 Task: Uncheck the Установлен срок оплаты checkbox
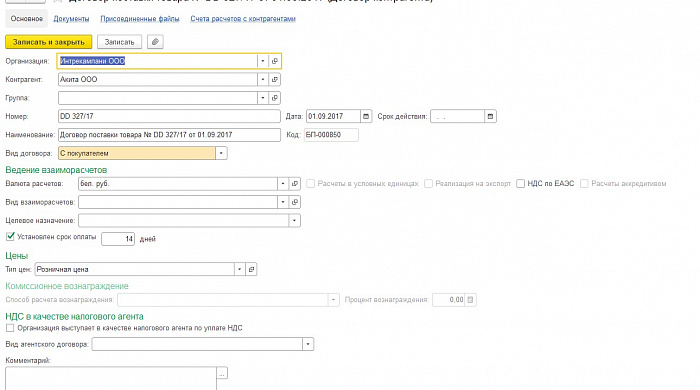[x=10, y=237]
